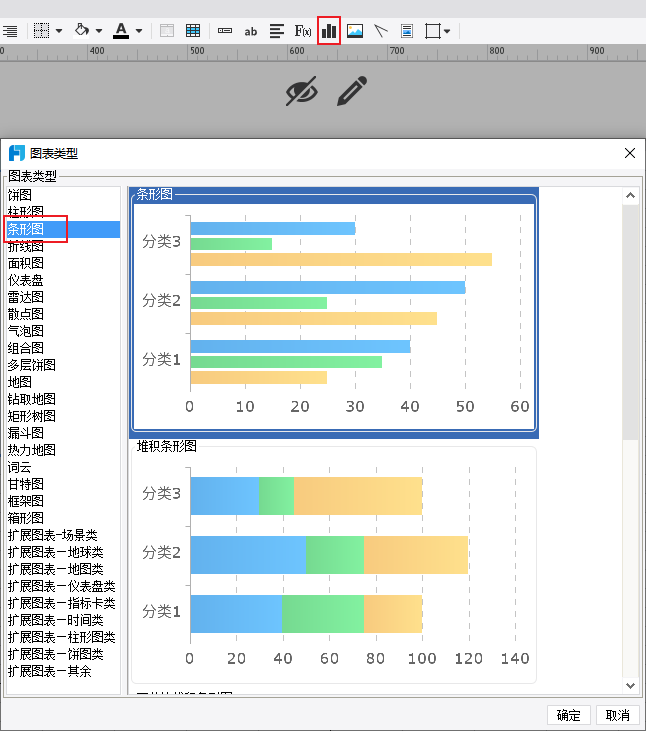Click the small input field widget icon
Viewport: 646px width, 731px height.
pyautogui.click(x=225, y=30)
